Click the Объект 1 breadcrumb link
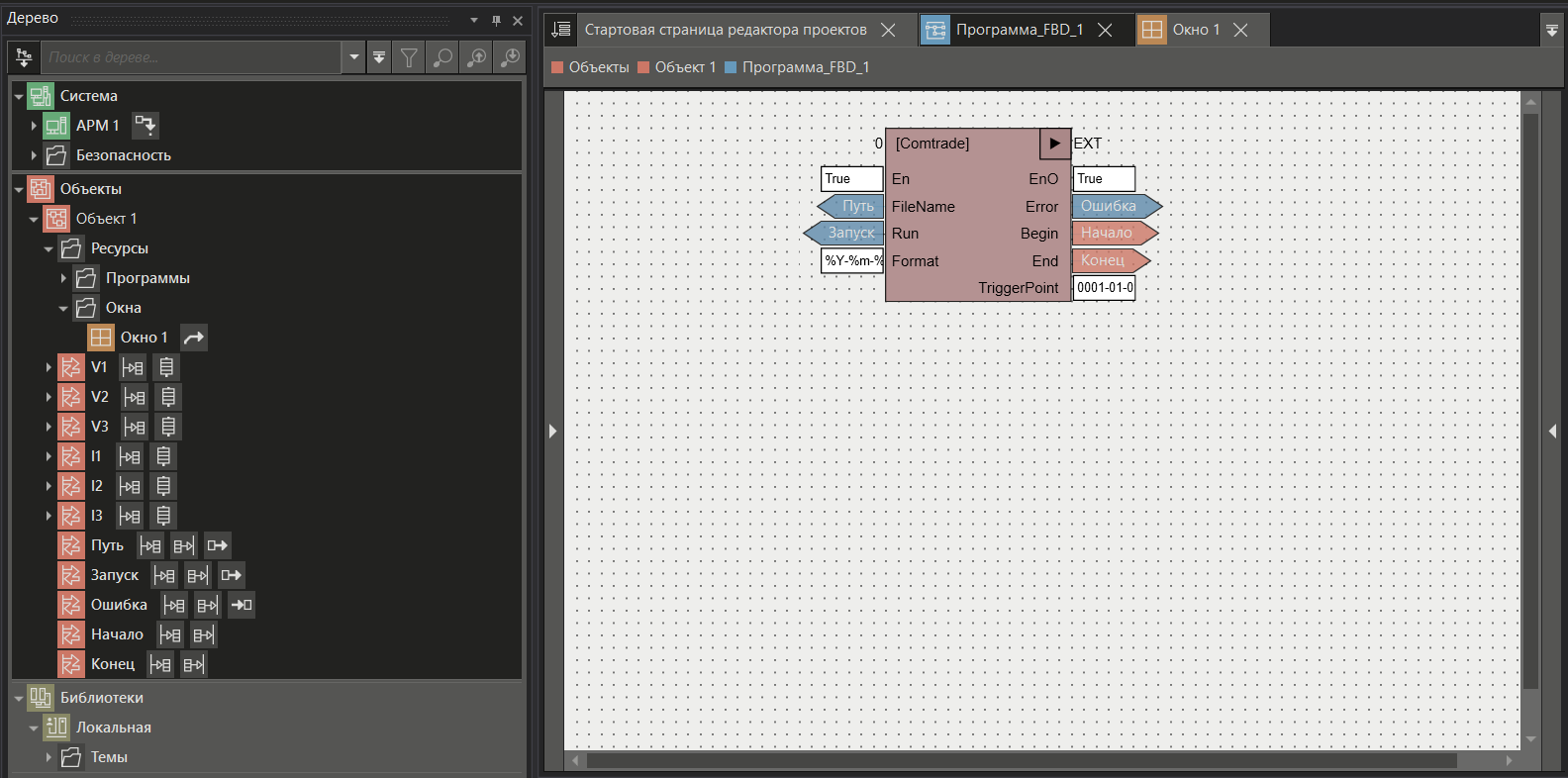The width and height of the screenshot is (1568, 778). 684,67
